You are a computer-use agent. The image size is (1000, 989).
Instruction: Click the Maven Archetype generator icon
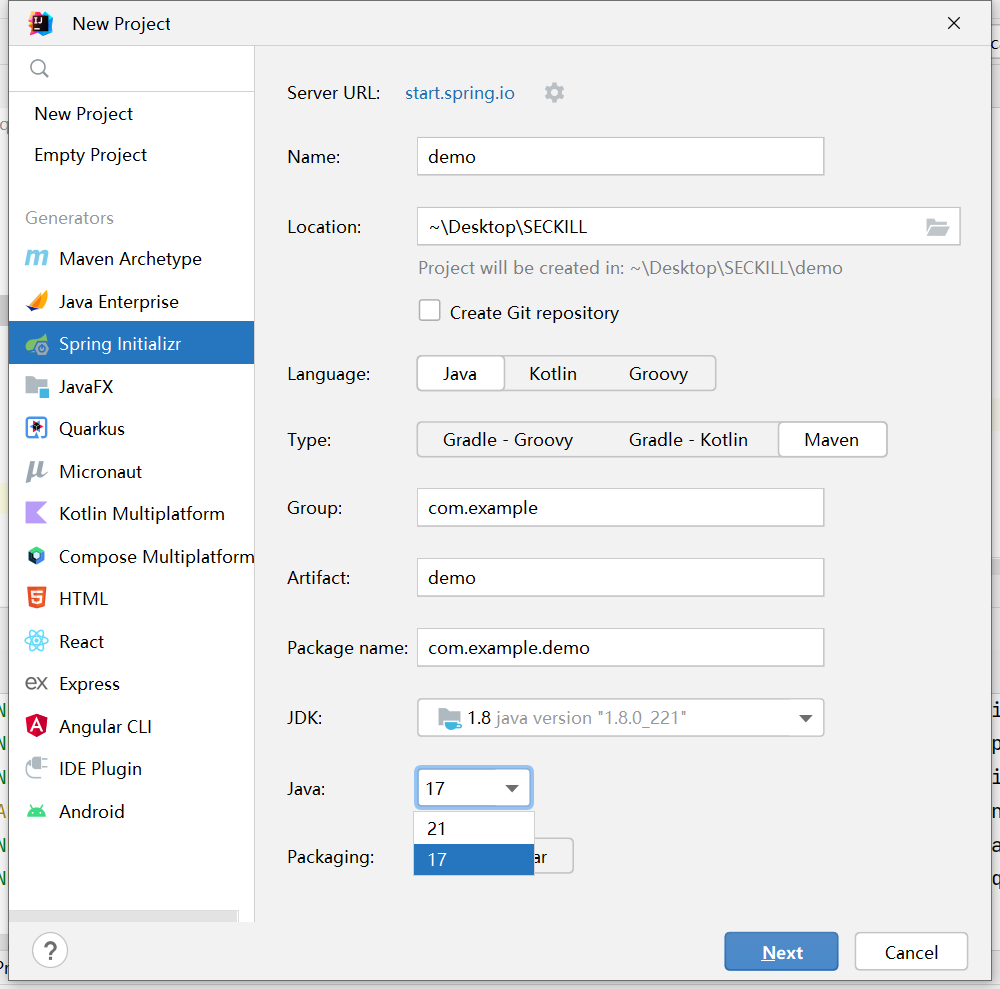coord(37,259)
